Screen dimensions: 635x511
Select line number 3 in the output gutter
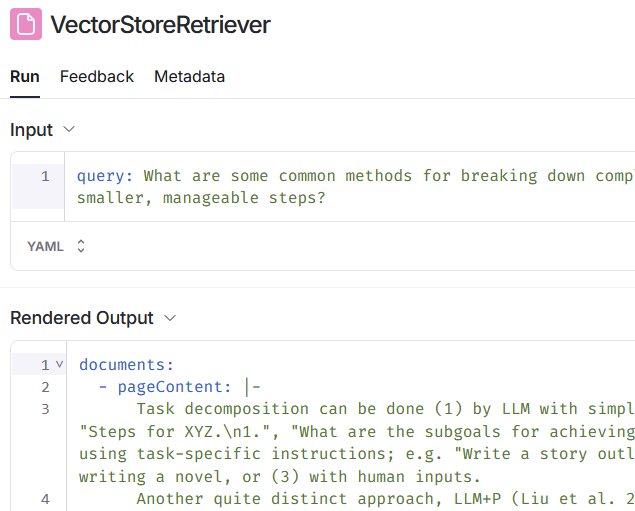pyautogui.click(x=45, y=409)
